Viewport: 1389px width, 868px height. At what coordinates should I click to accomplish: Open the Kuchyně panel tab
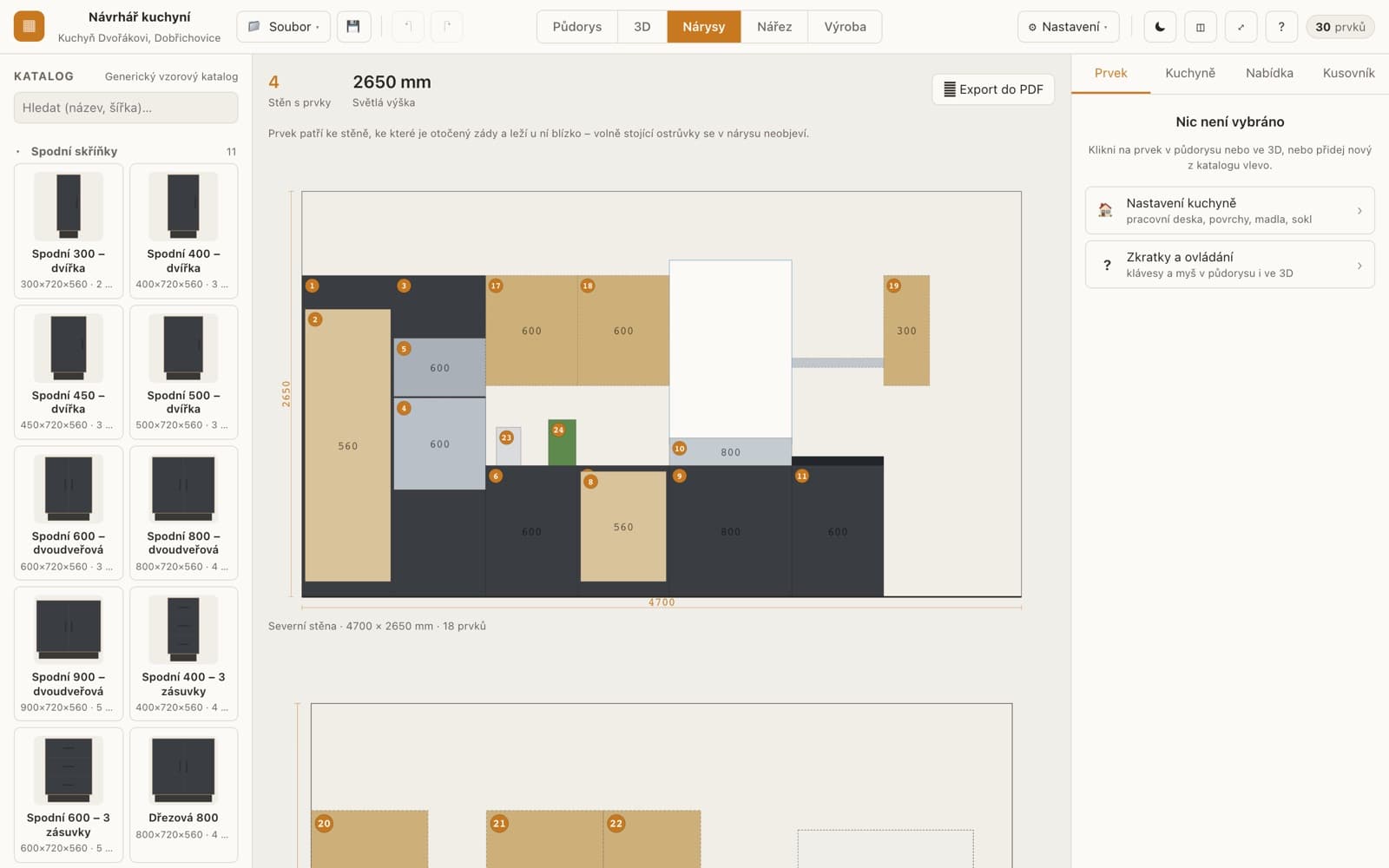point(1190,73)
